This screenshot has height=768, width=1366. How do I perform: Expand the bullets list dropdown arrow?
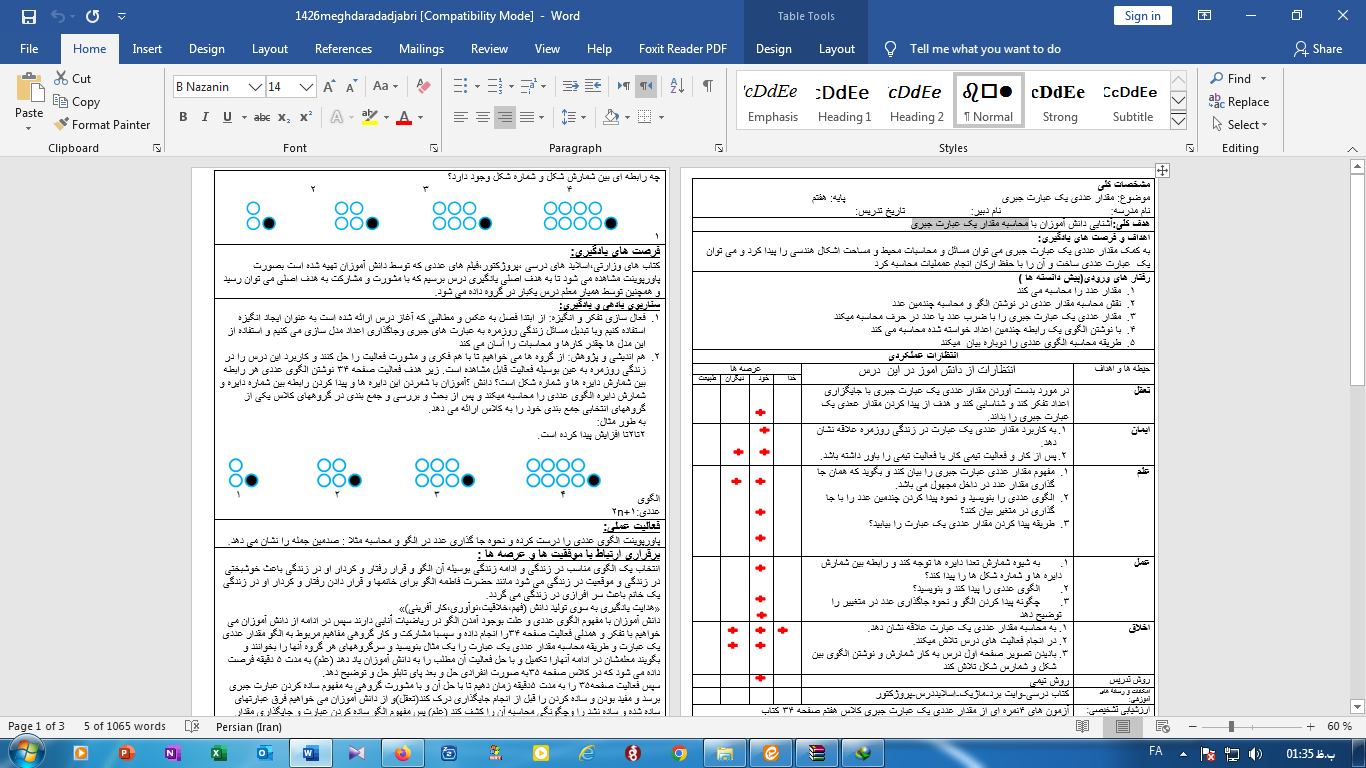click(477, 87)
